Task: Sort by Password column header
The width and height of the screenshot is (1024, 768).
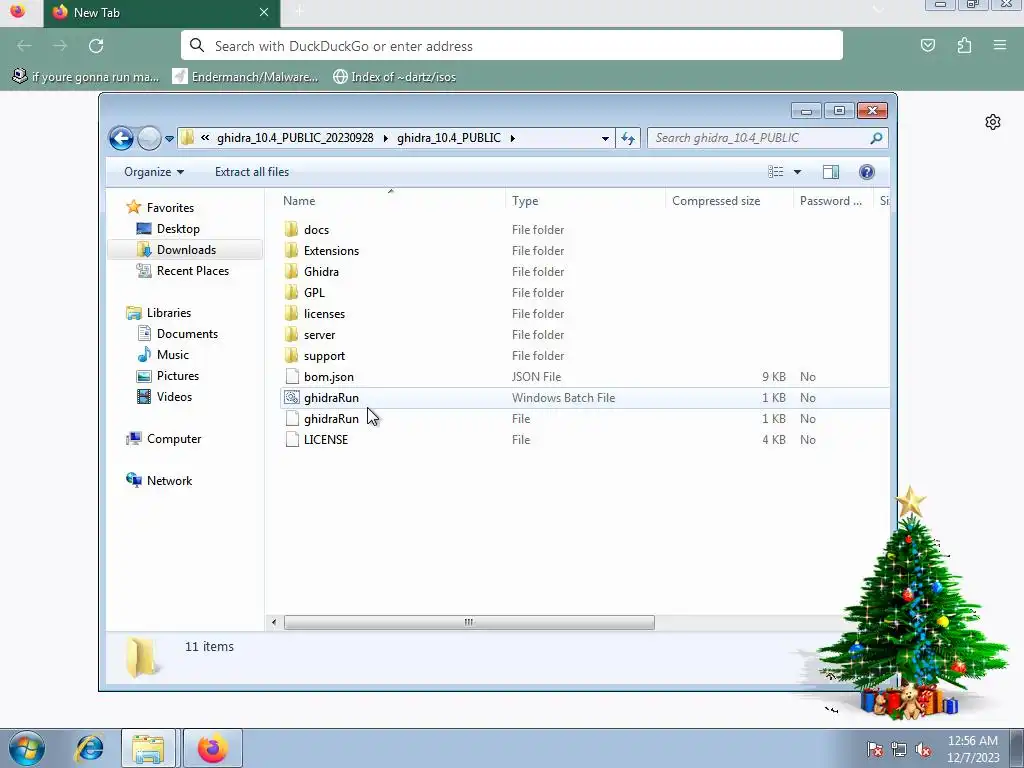Action: 833,200
